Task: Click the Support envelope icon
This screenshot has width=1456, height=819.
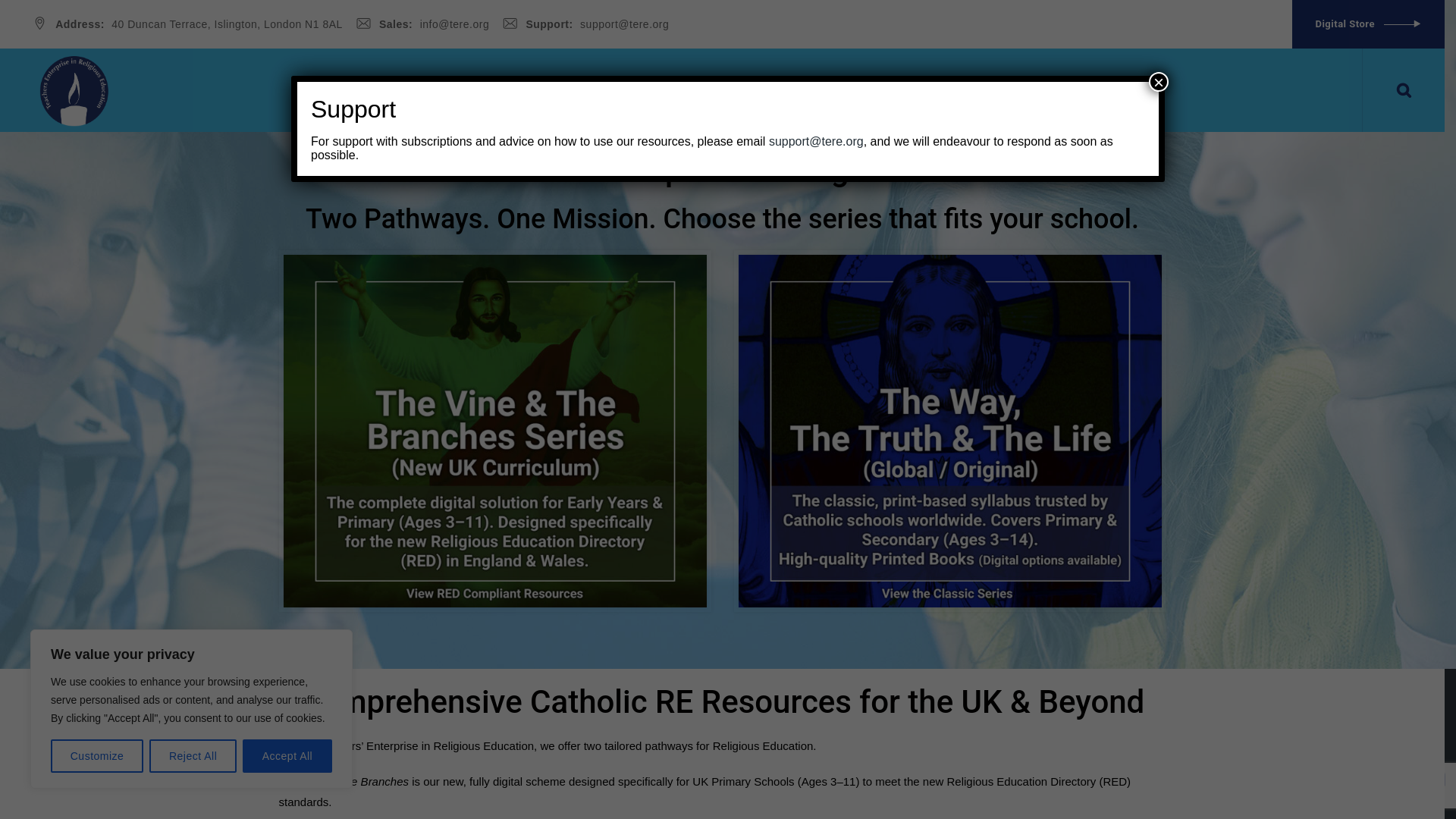Action: [510, 24]
